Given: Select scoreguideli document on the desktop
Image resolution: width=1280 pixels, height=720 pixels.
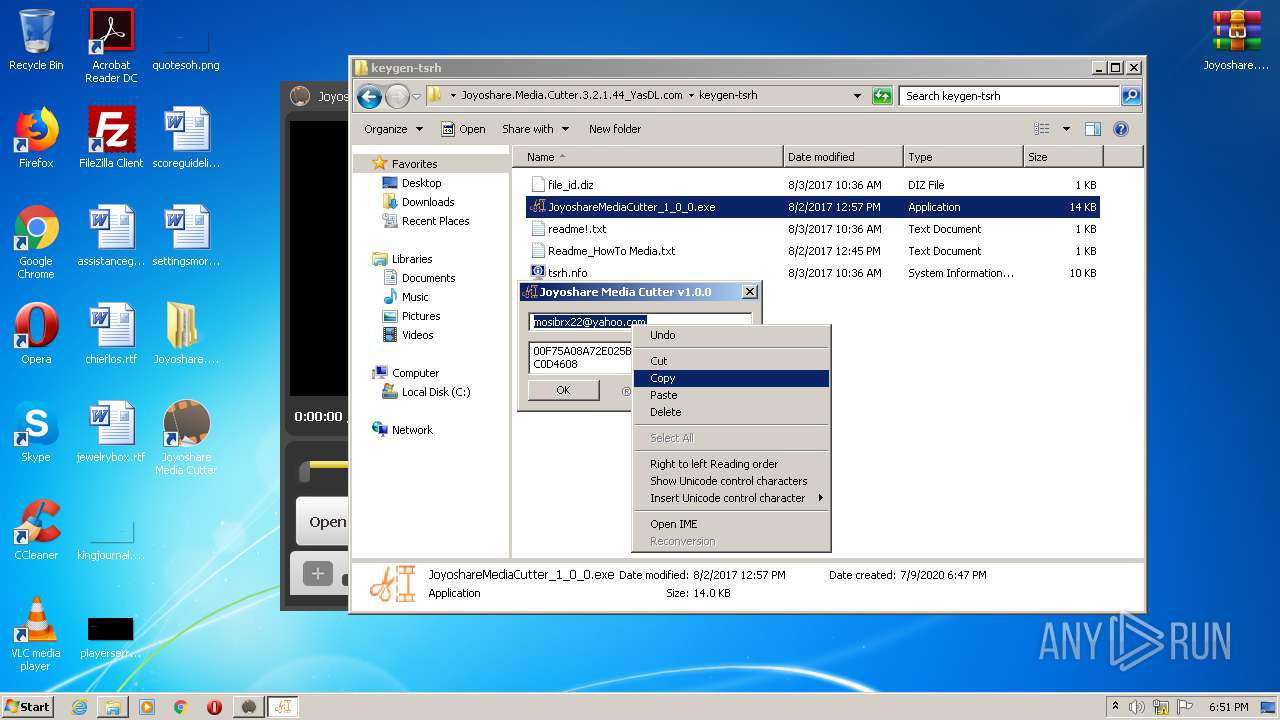Looking at the screenshot, I should [186, 138].
